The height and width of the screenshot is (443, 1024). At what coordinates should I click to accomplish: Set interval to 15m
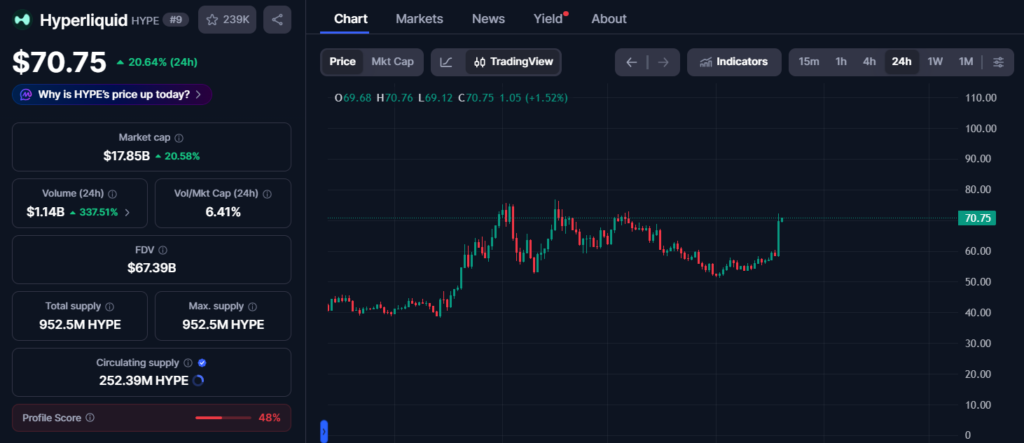click(808, 62)
